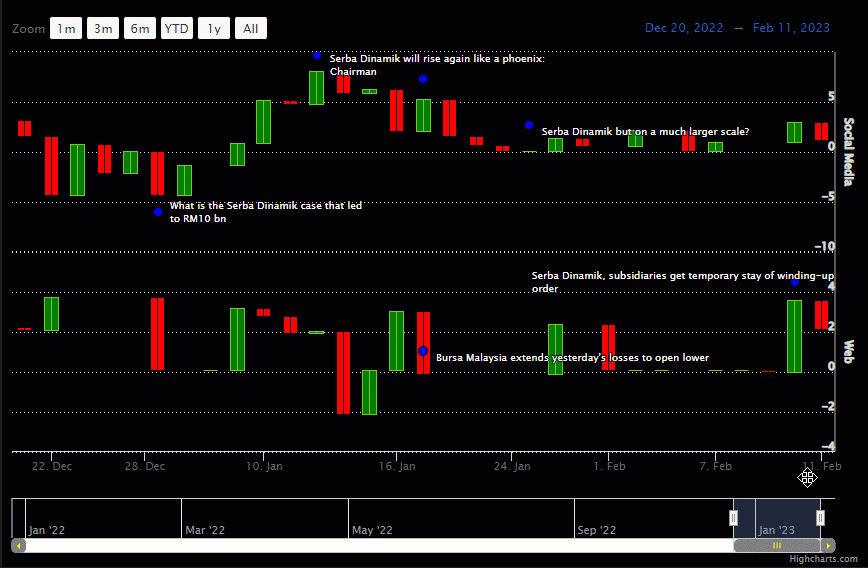Click the scrollbar left arrow
868x568 pixels.
click(x=18, y=546)
